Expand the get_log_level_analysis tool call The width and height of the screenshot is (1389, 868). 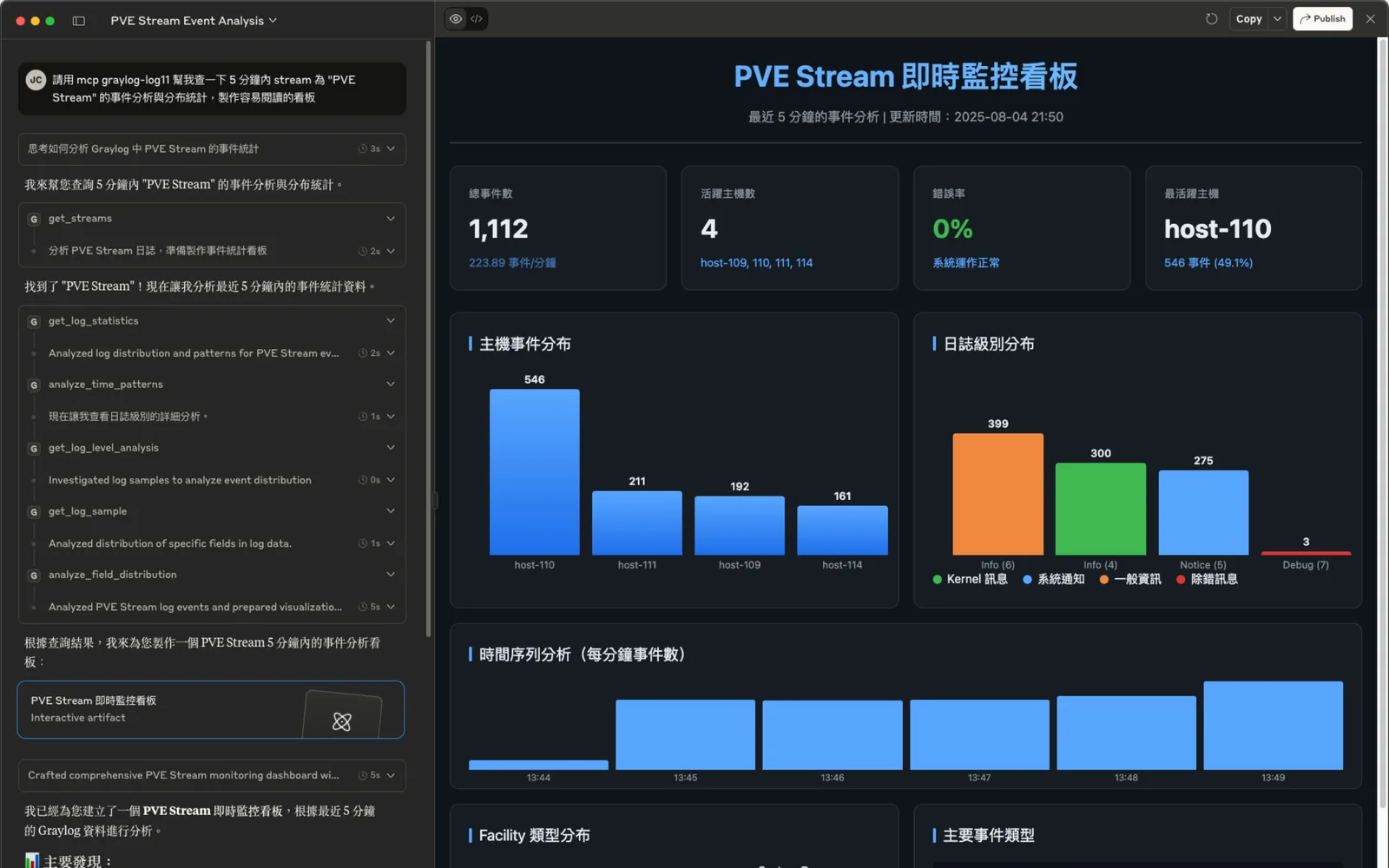[391, 448]
